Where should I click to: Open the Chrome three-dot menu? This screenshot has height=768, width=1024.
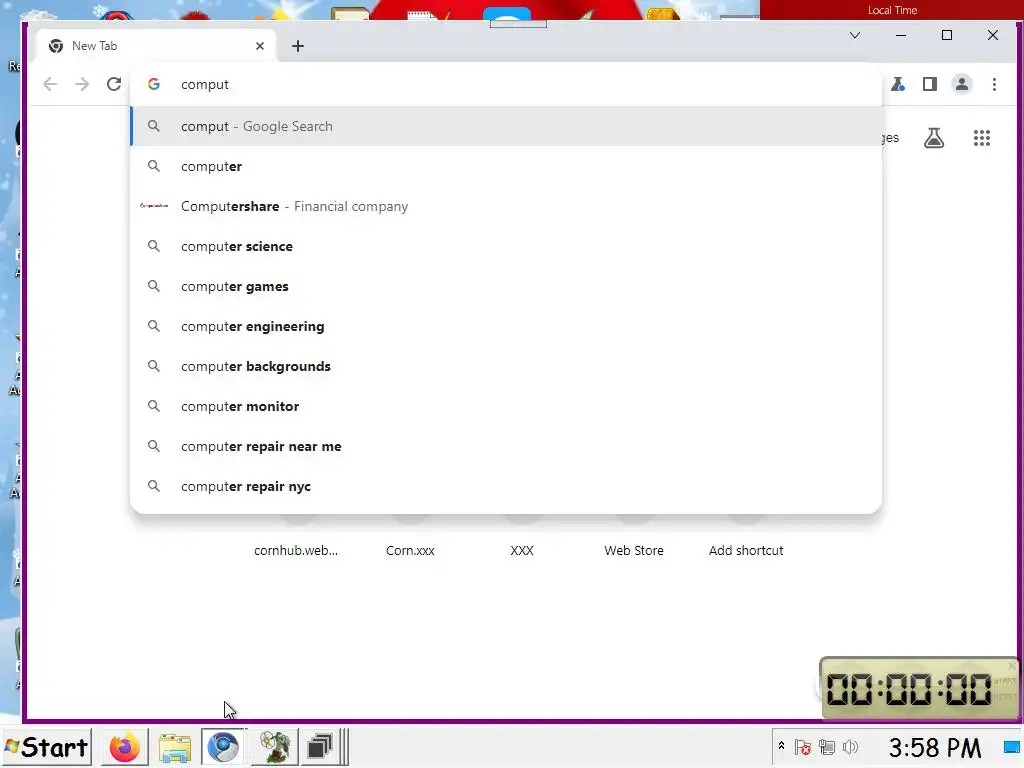(x=994, y=84)
